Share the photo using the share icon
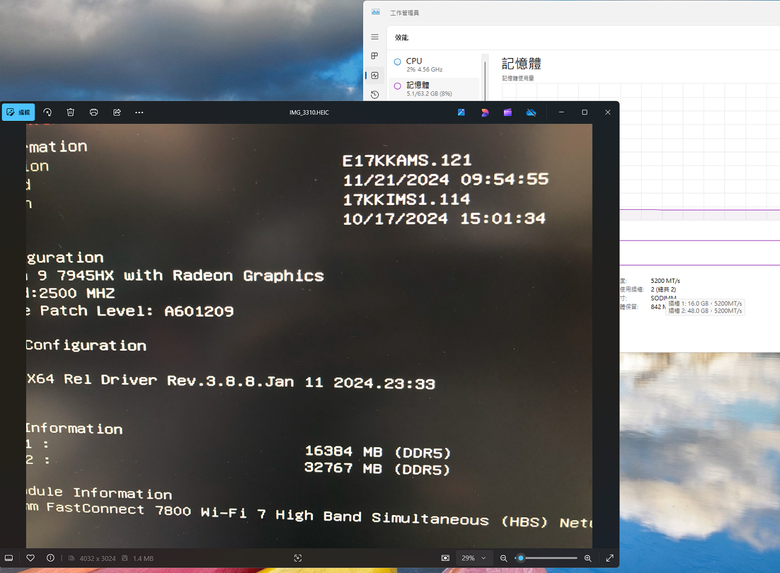Image resolution: width=780 pixels, height=573 pixels. [117, 112]
